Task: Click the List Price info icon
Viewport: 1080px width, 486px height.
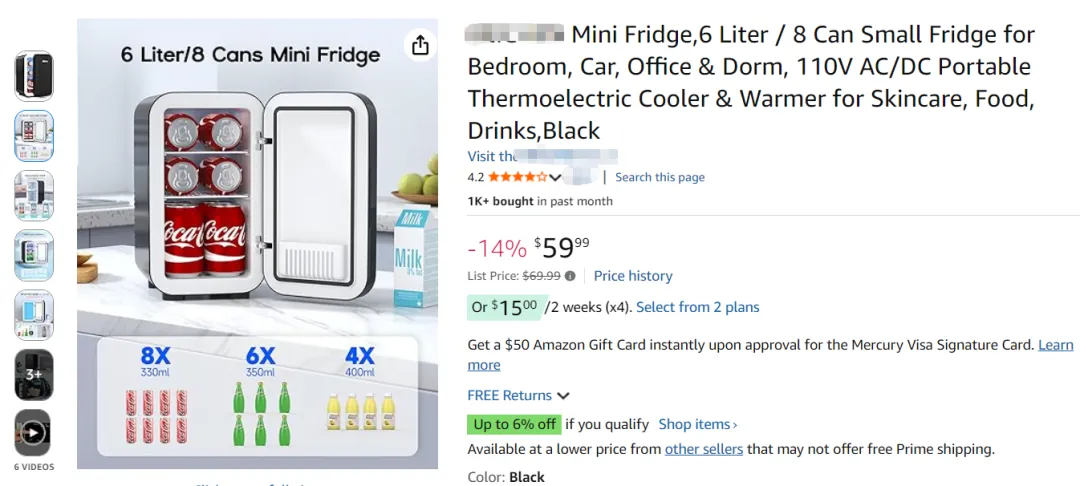Action: click(x=570, y=276)
